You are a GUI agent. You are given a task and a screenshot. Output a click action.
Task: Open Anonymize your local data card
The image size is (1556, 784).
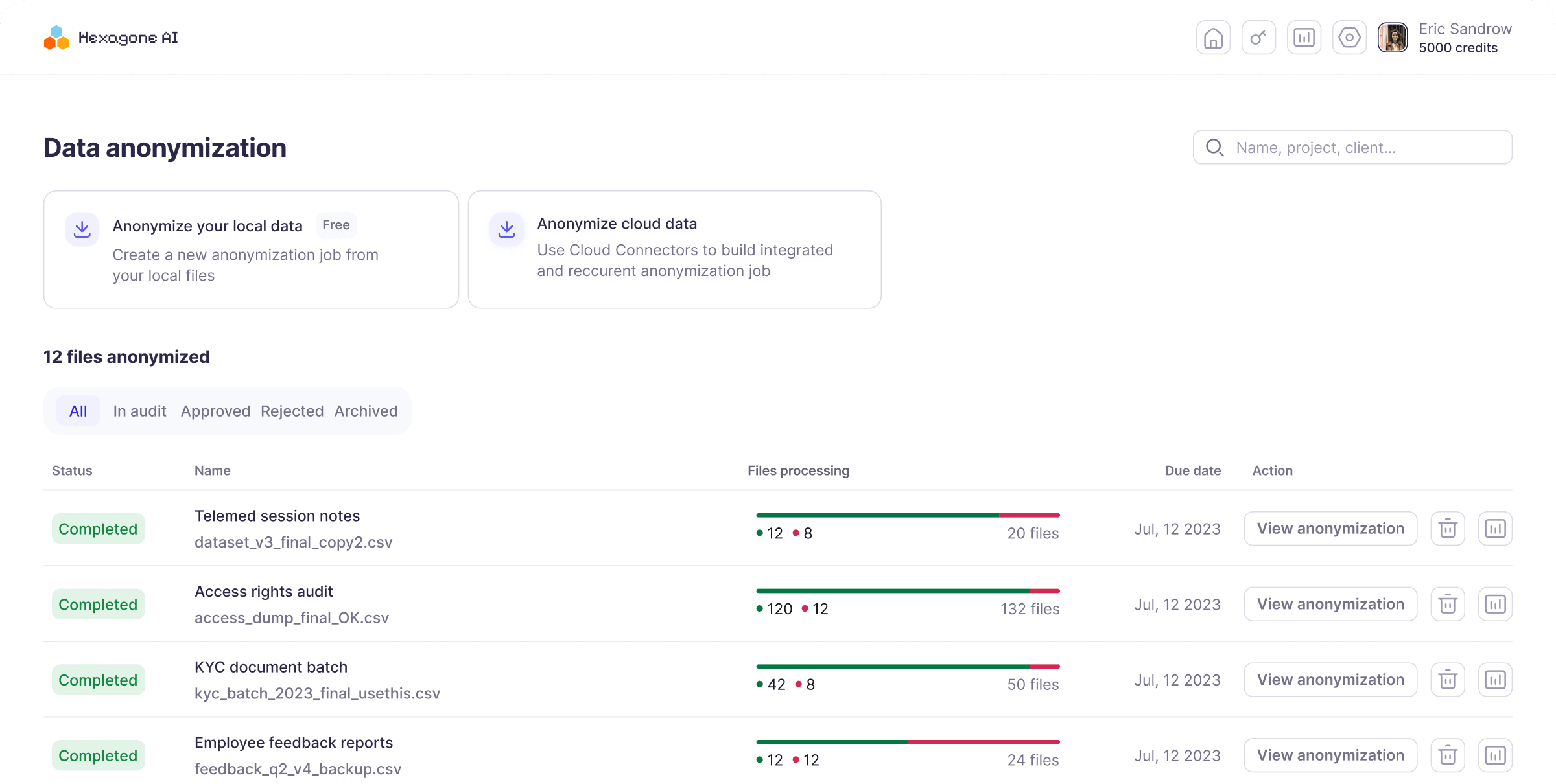(251, 249)
